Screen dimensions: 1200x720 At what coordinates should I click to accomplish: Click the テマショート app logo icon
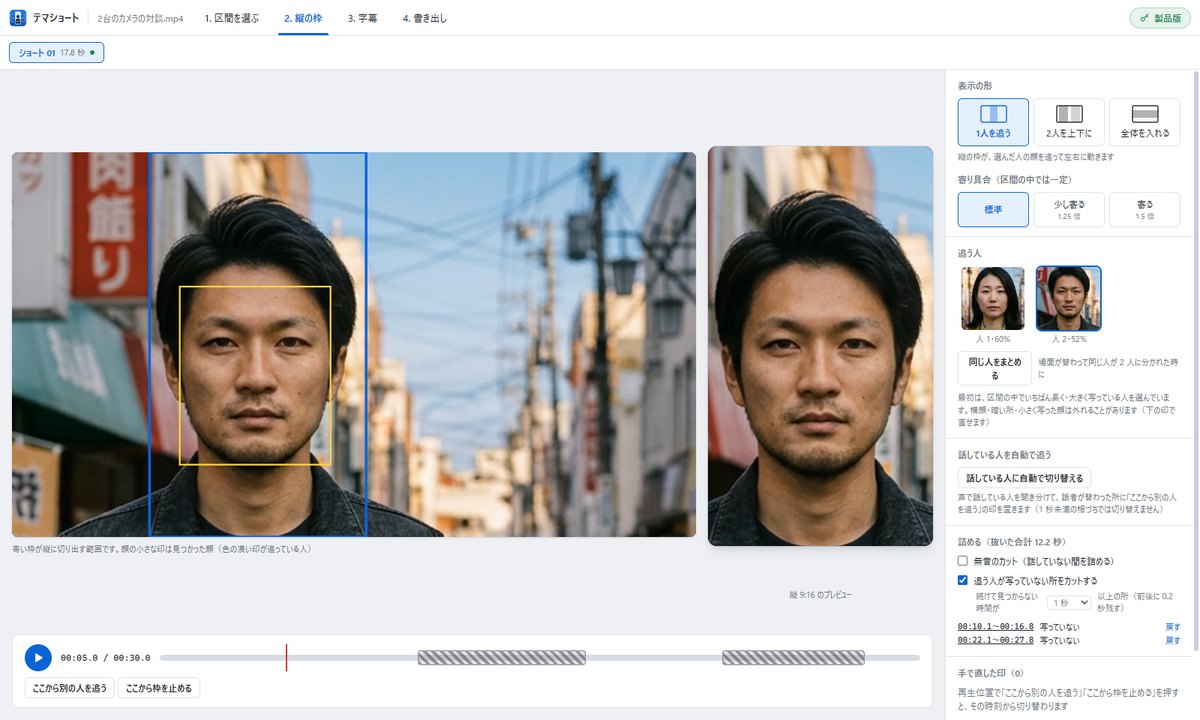click(18, 18)
